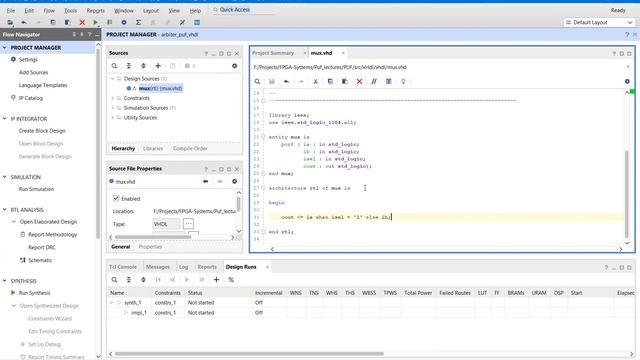The image size is (640, 360).
Task: Collapse SIMULATION section
Action: pos(4,177)
